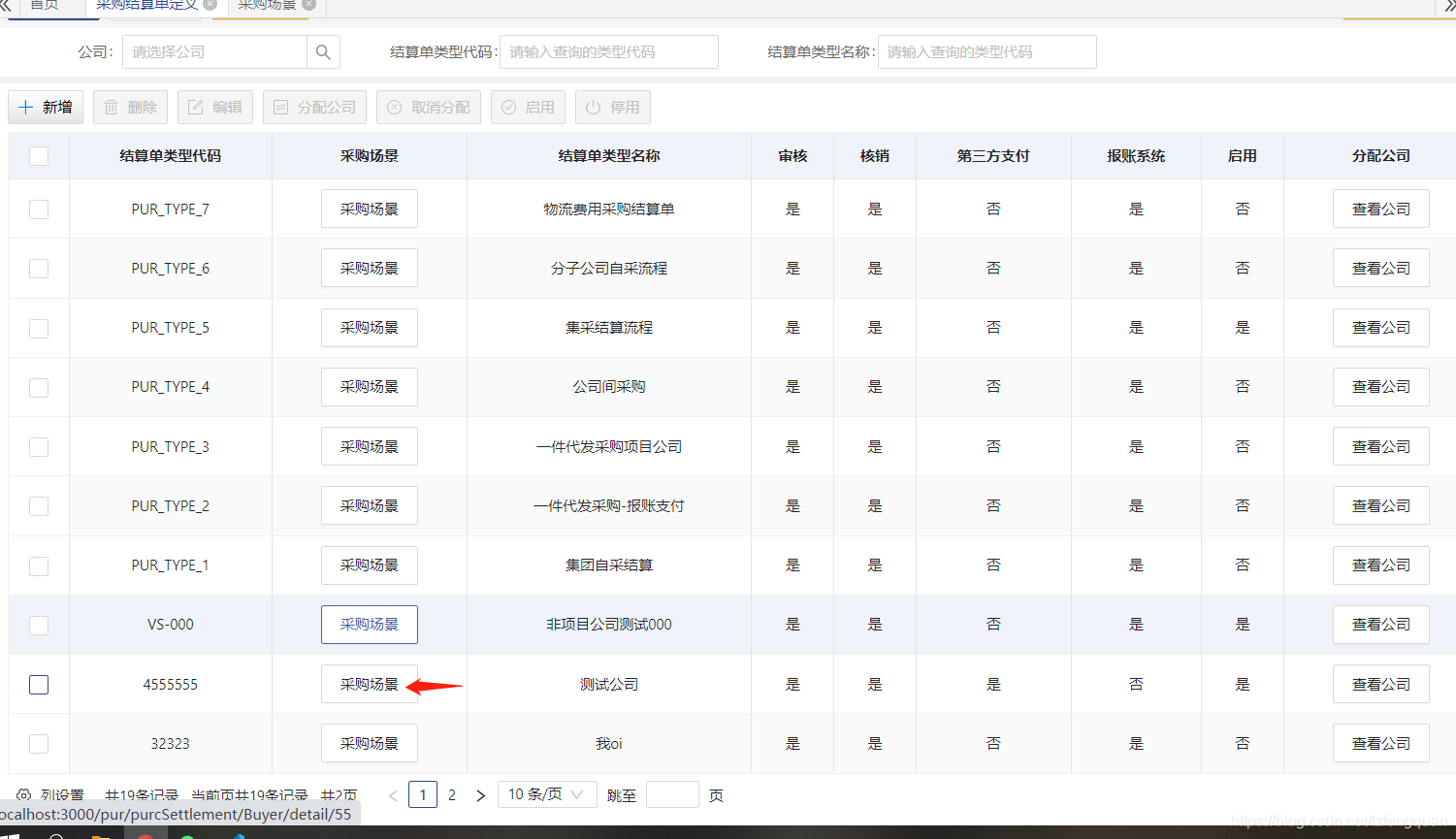Screen dimensions: 1456x839
Task: Click the 物流费用采购结算单 name cell
Action: [x=609, y=209]
